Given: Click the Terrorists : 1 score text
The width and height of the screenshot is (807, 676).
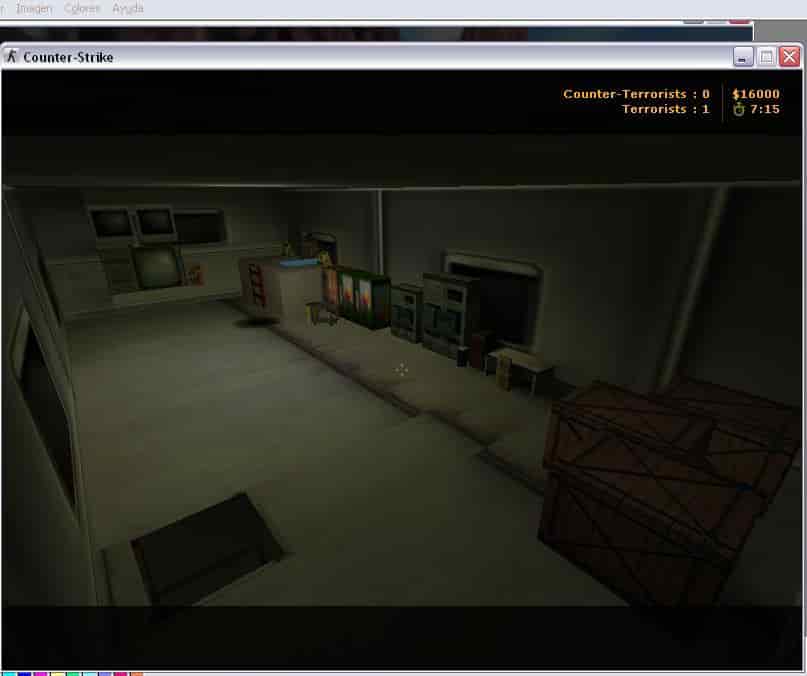Looking at the screenshot, I should 665,109.
